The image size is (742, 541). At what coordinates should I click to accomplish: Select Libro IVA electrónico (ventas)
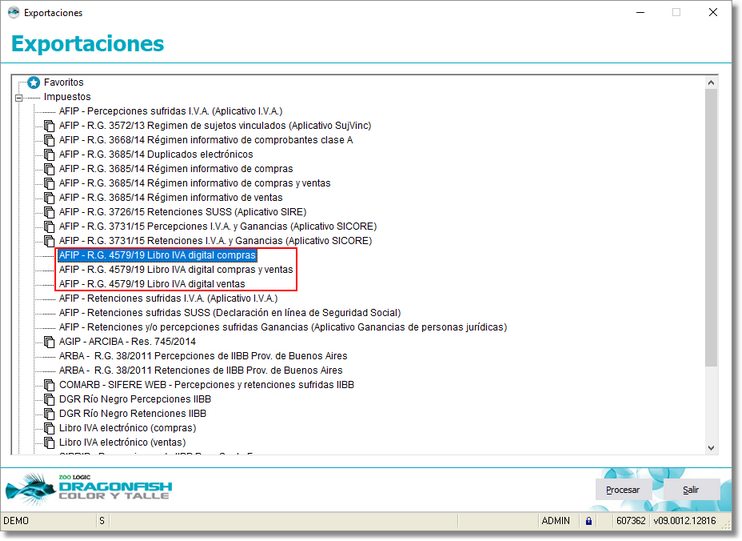122,443
